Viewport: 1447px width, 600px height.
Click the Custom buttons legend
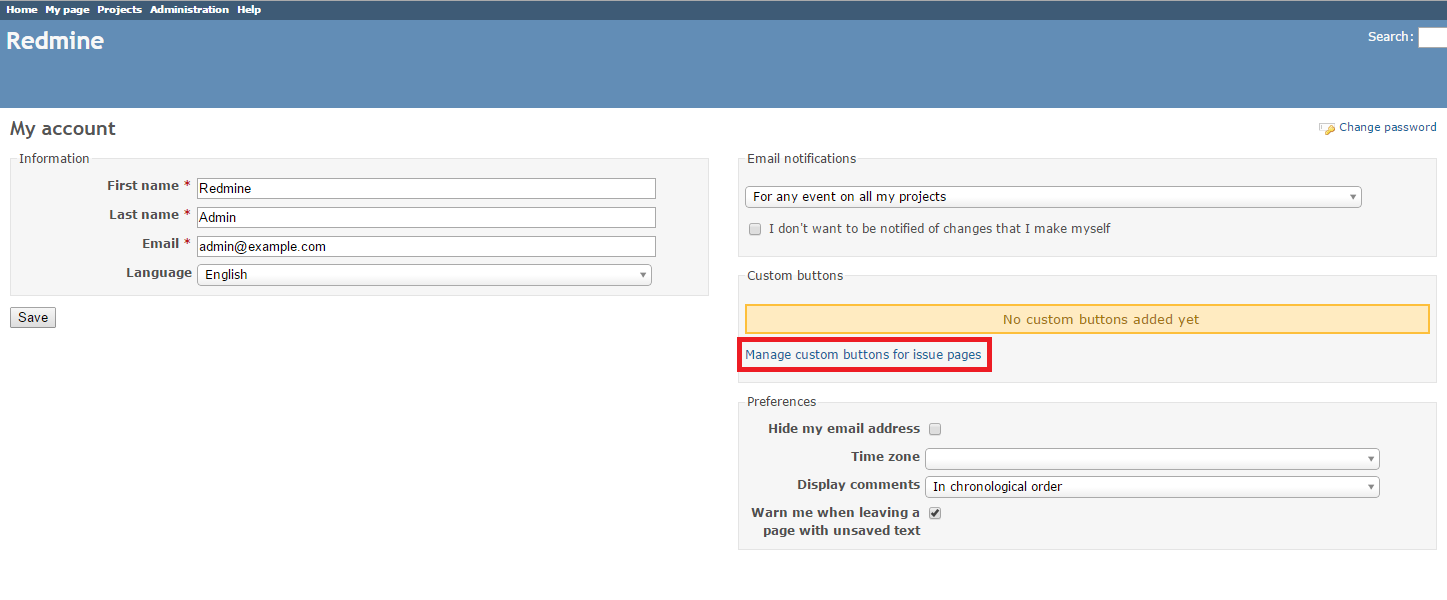795,275
